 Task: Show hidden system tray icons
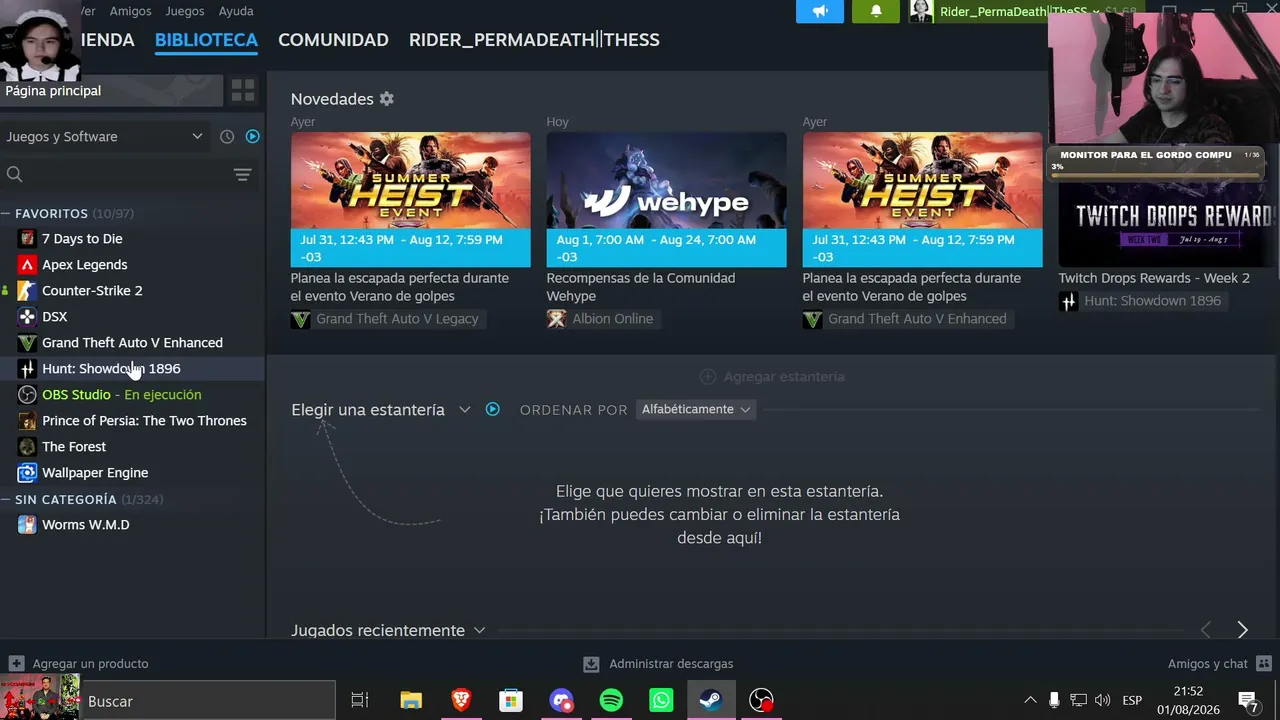[1030, 700]
